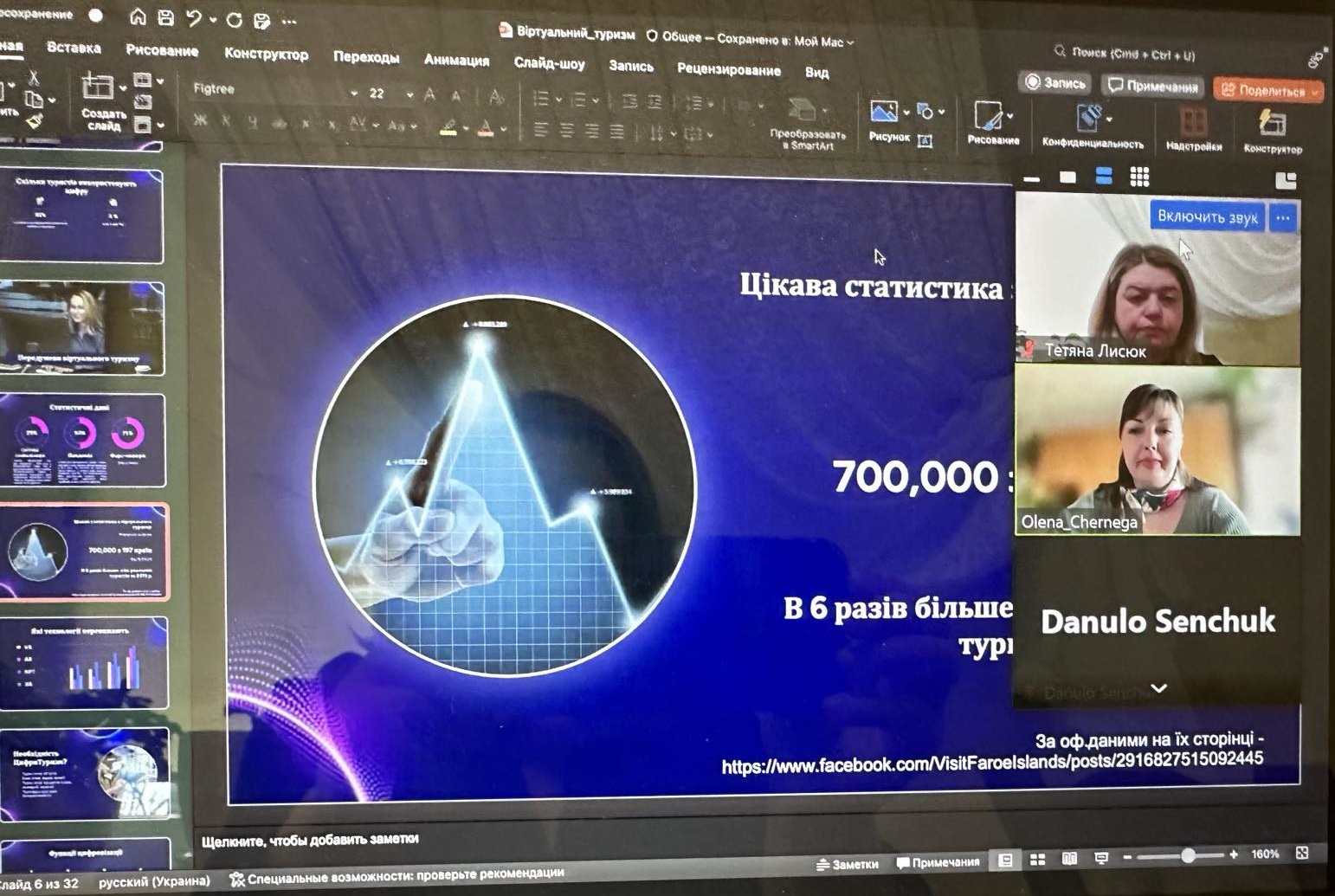Open the VisitFaroeIslands Facebook link
1335x896 pixels.
point(992,764)
